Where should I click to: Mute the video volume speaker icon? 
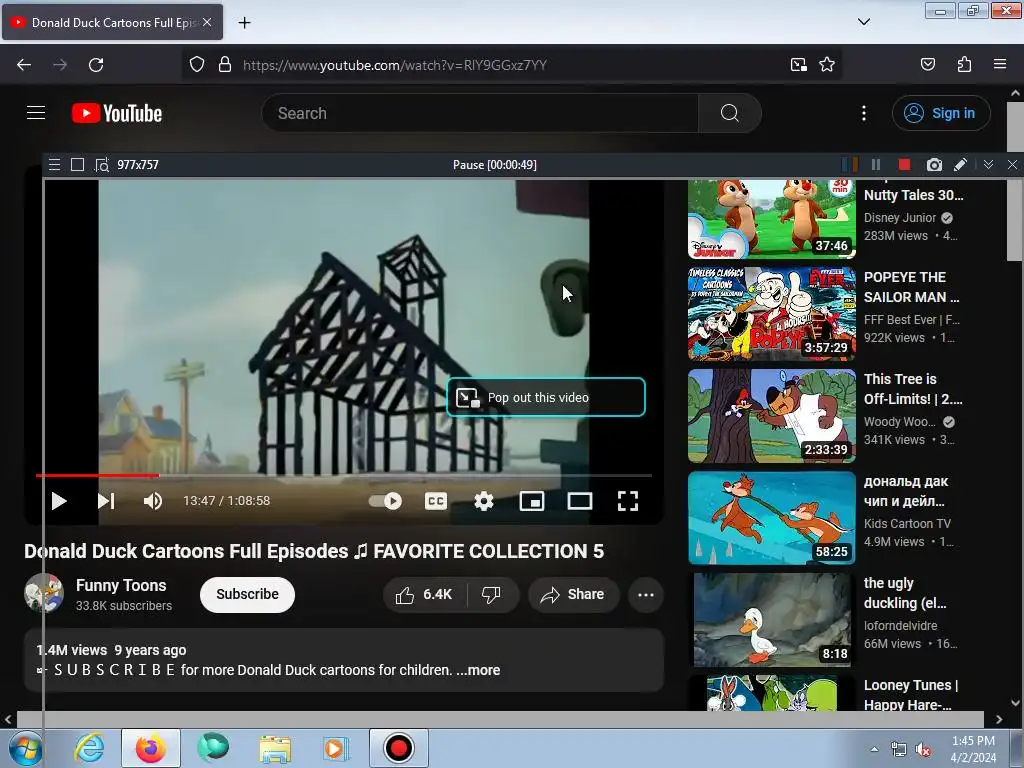153,501
